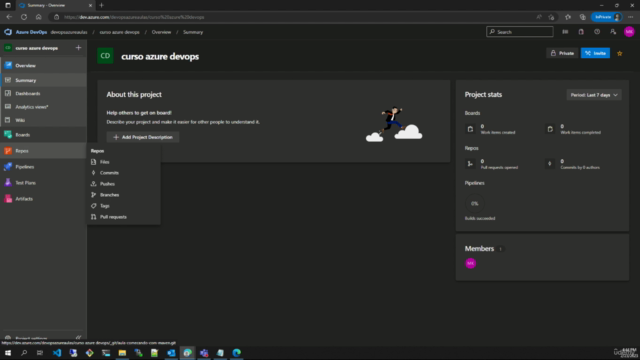
Task: Click the Private visibility button
Action: click(x=562, y=53)
